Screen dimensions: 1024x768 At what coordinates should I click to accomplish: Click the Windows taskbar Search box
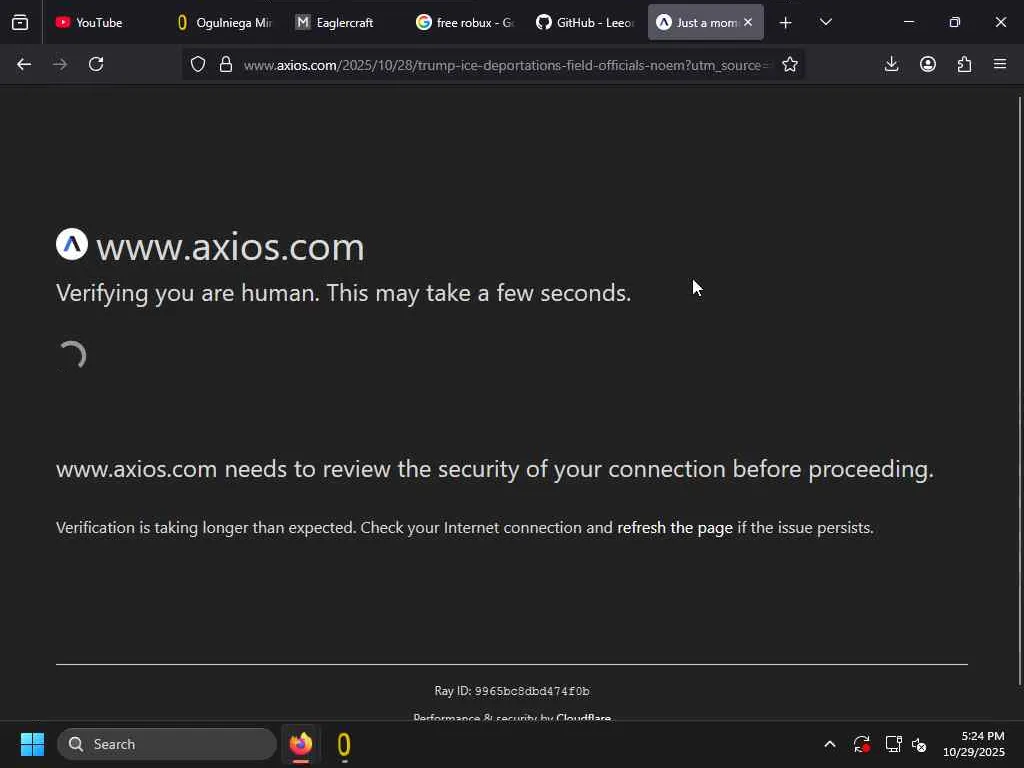pyautogui.click(x=170, y=744)
